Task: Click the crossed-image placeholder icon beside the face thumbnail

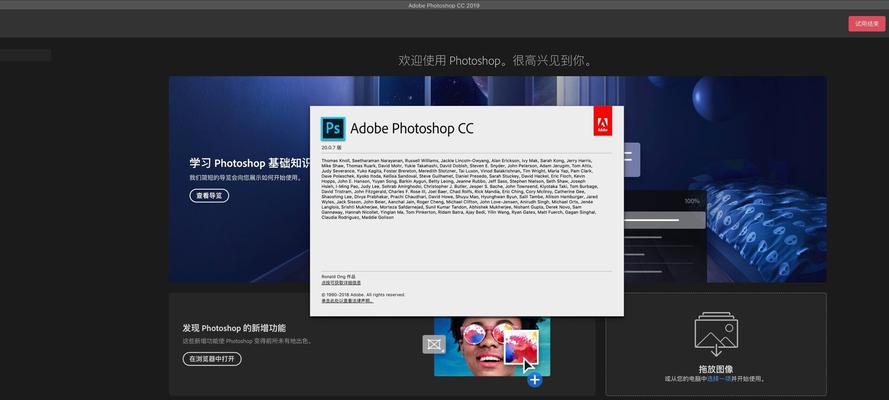Action: click(x=434, y=344)
